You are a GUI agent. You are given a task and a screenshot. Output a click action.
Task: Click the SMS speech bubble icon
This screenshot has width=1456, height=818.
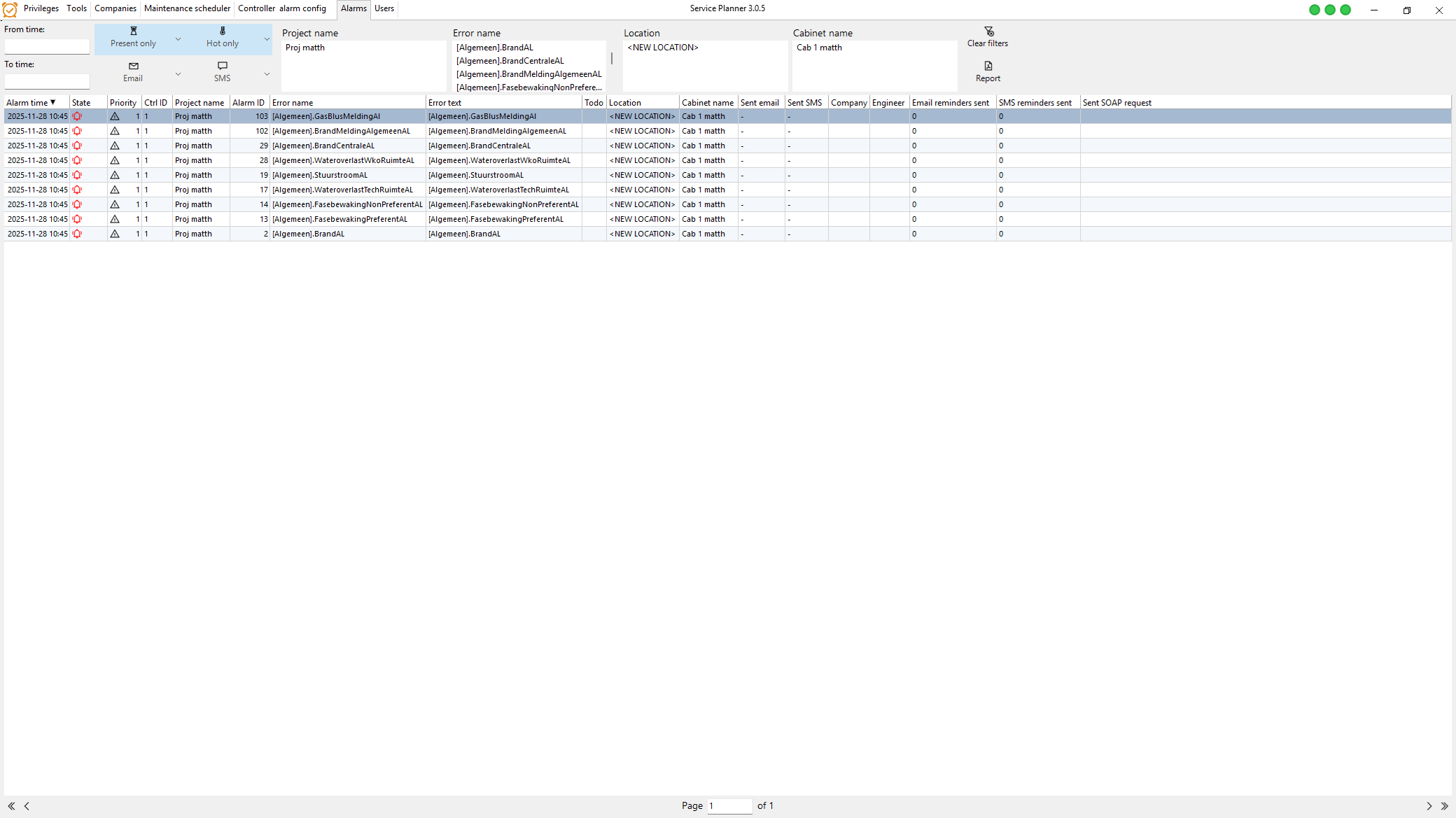click(222, 66)
